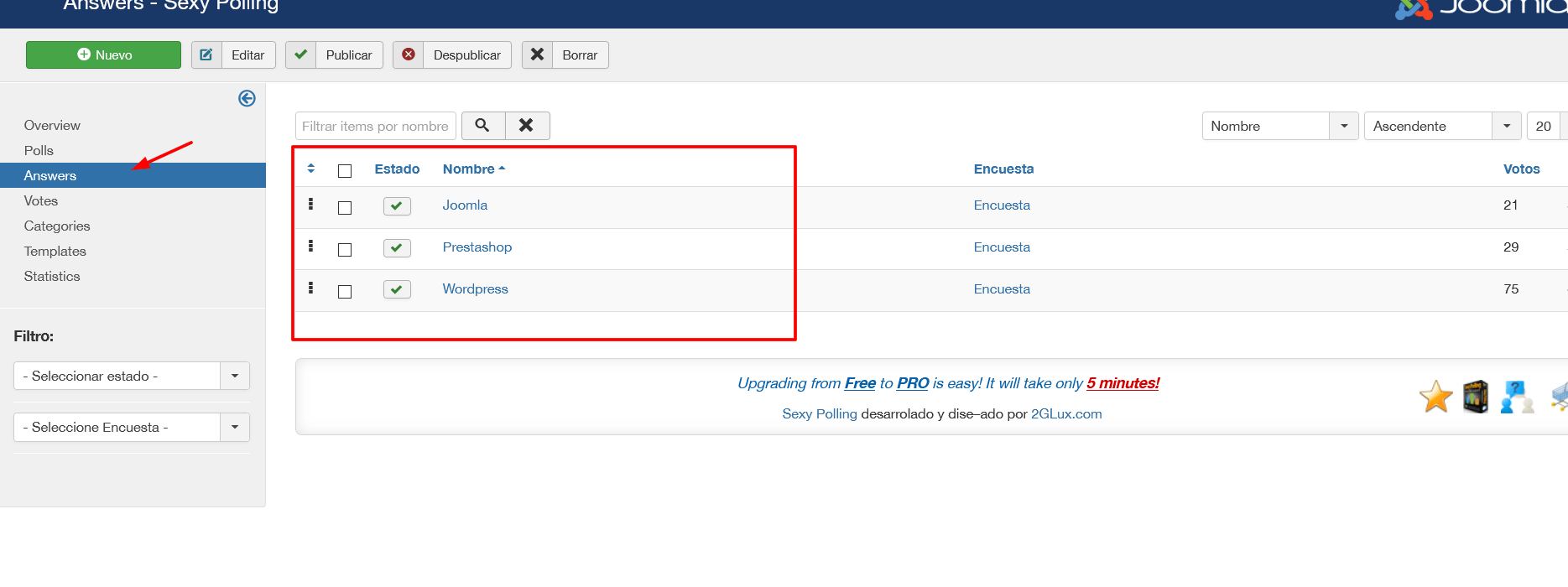Click the support person help icon
Image resolution: width=1568 pixels, height=587 pixels.
point(1517,397)
